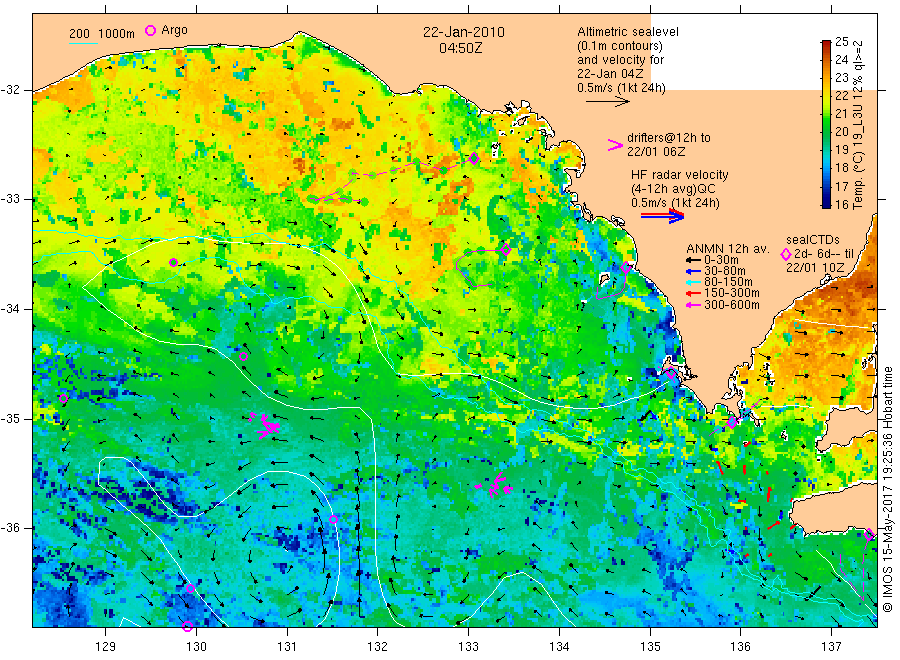
Task: Click the 137 longitude axis label
Action: [831, 647]
